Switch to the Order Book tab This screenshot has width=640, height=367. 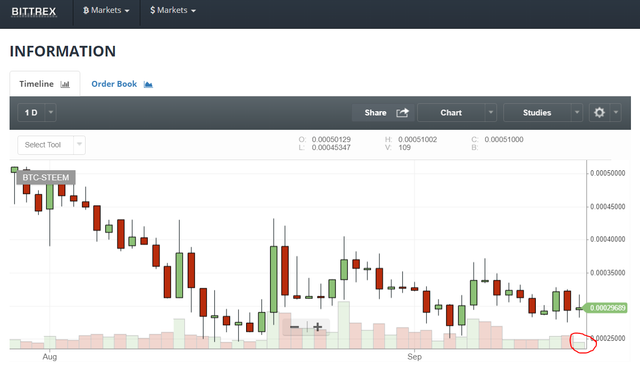[122, 84]
